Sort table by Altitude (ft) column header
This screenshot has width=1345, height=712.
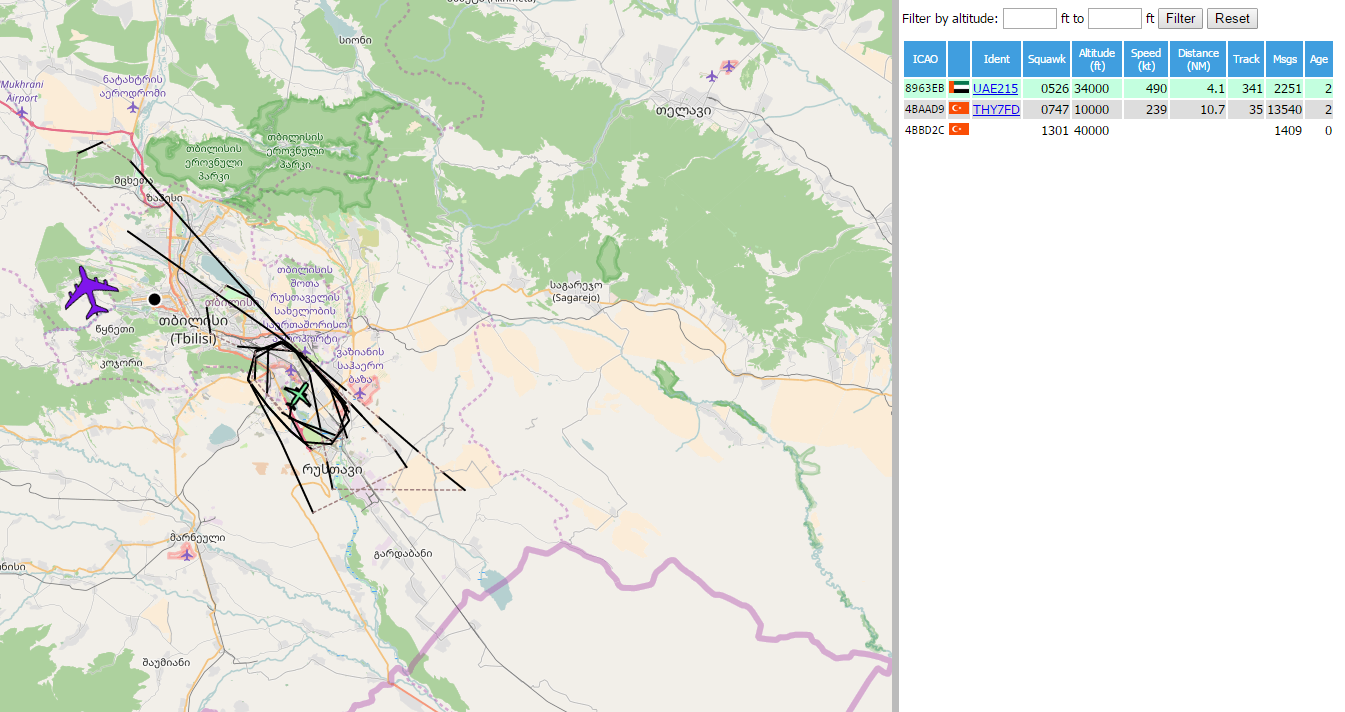point(1097,59)
